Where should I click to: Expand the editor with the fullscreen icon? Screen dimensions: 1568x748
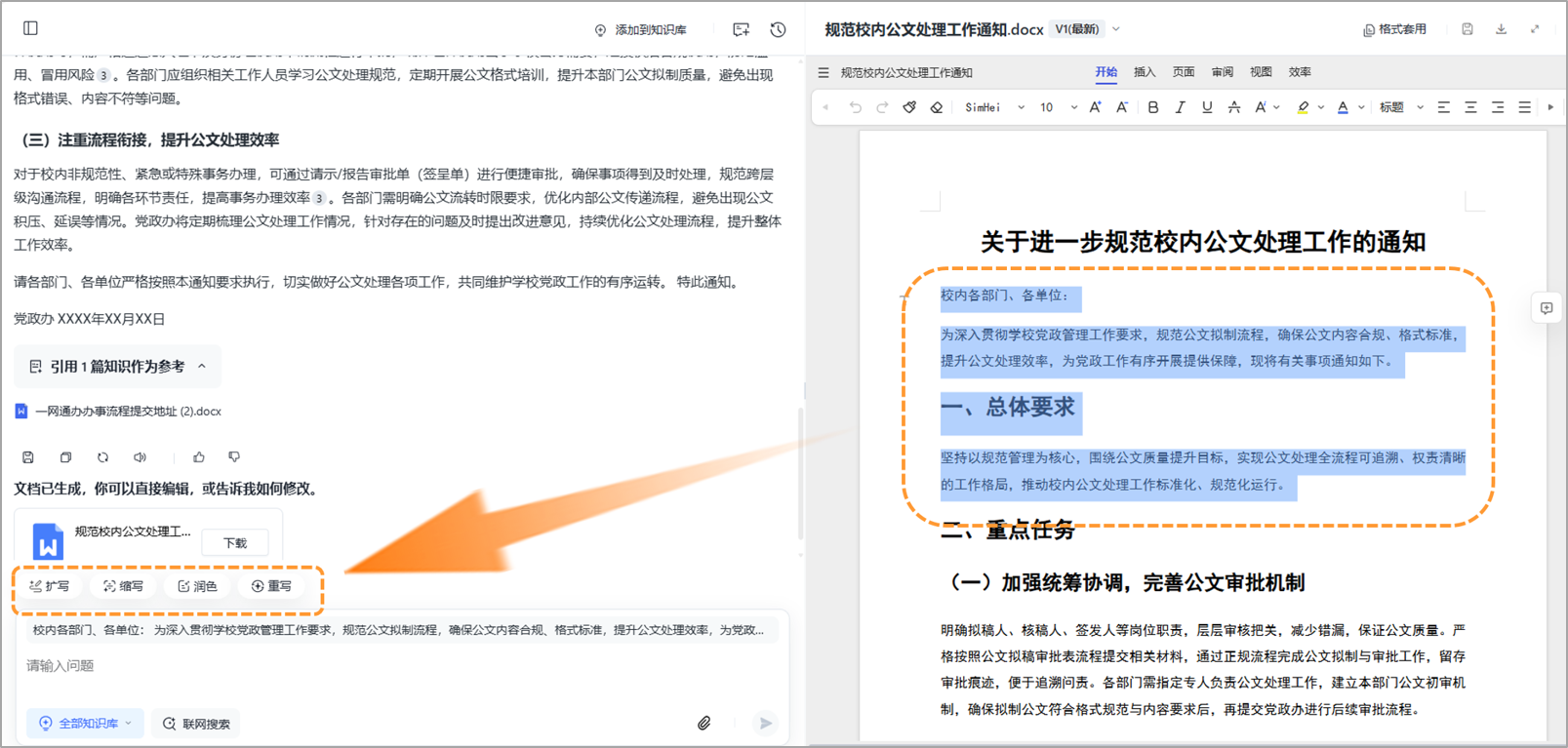(x=1535, y=29)
